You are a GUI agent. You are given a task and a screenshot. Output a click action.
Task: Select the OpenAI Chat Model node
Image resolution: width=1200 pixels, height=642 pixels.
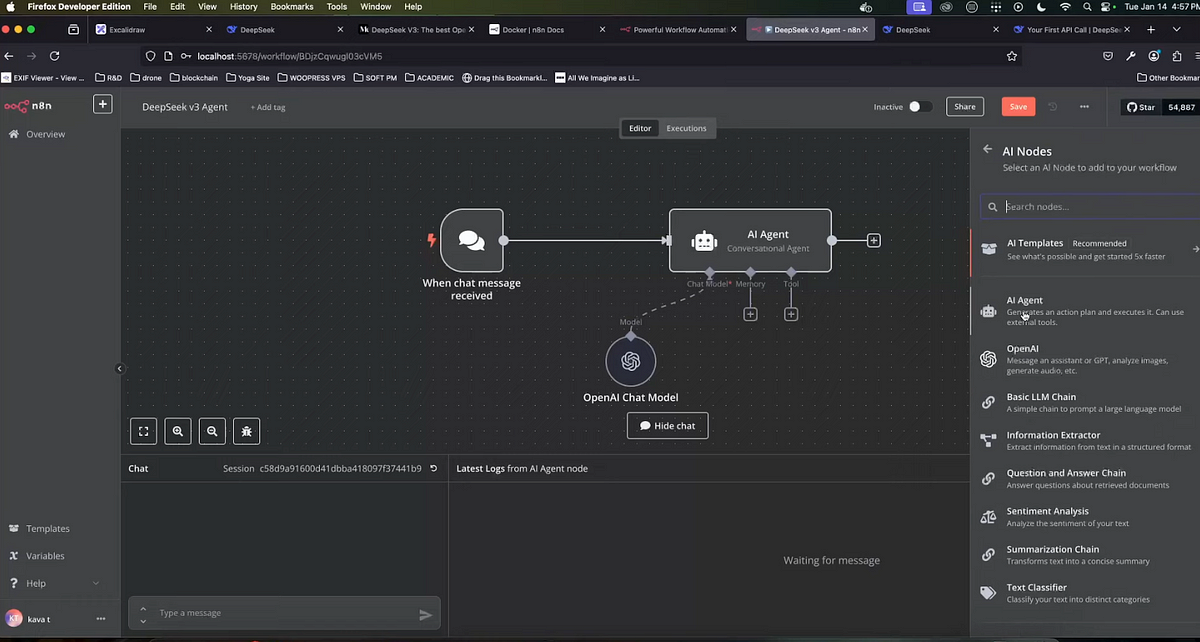coord(631,361)
